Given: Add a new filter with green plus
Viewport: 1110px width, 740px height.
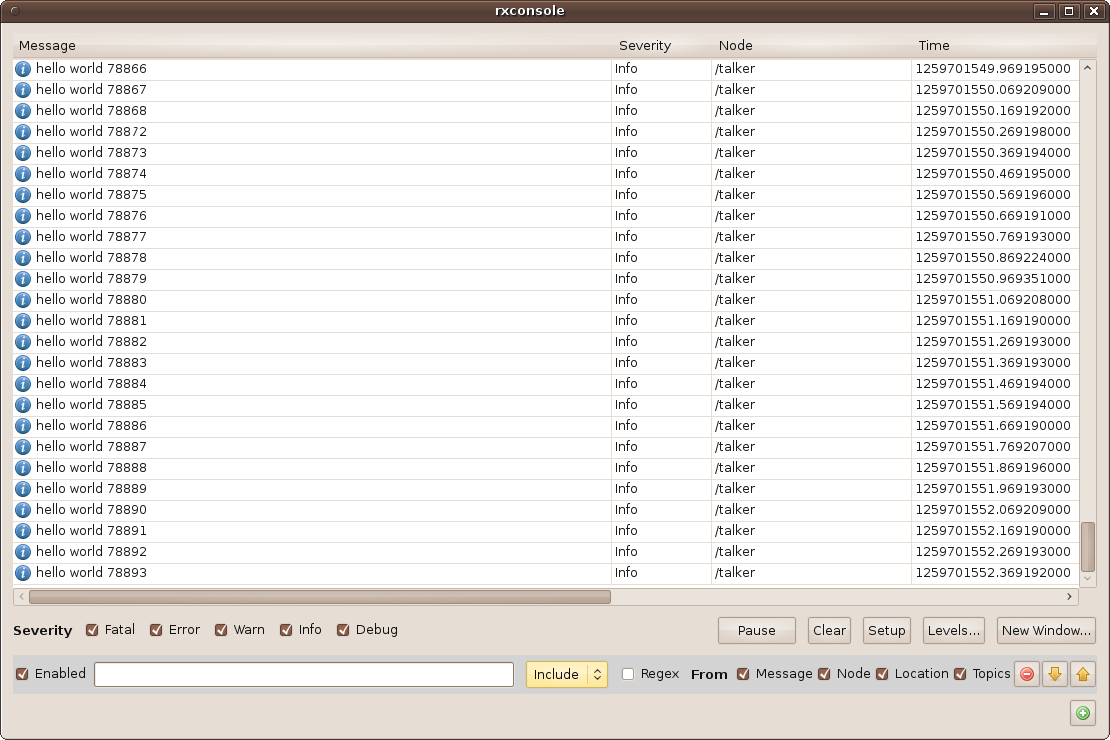Looking at the screenshot, I should [x=1082, y=713].
